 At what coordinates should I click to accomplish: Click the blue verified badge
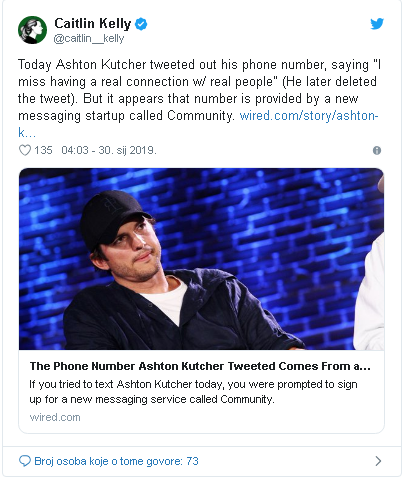point(141,24)
